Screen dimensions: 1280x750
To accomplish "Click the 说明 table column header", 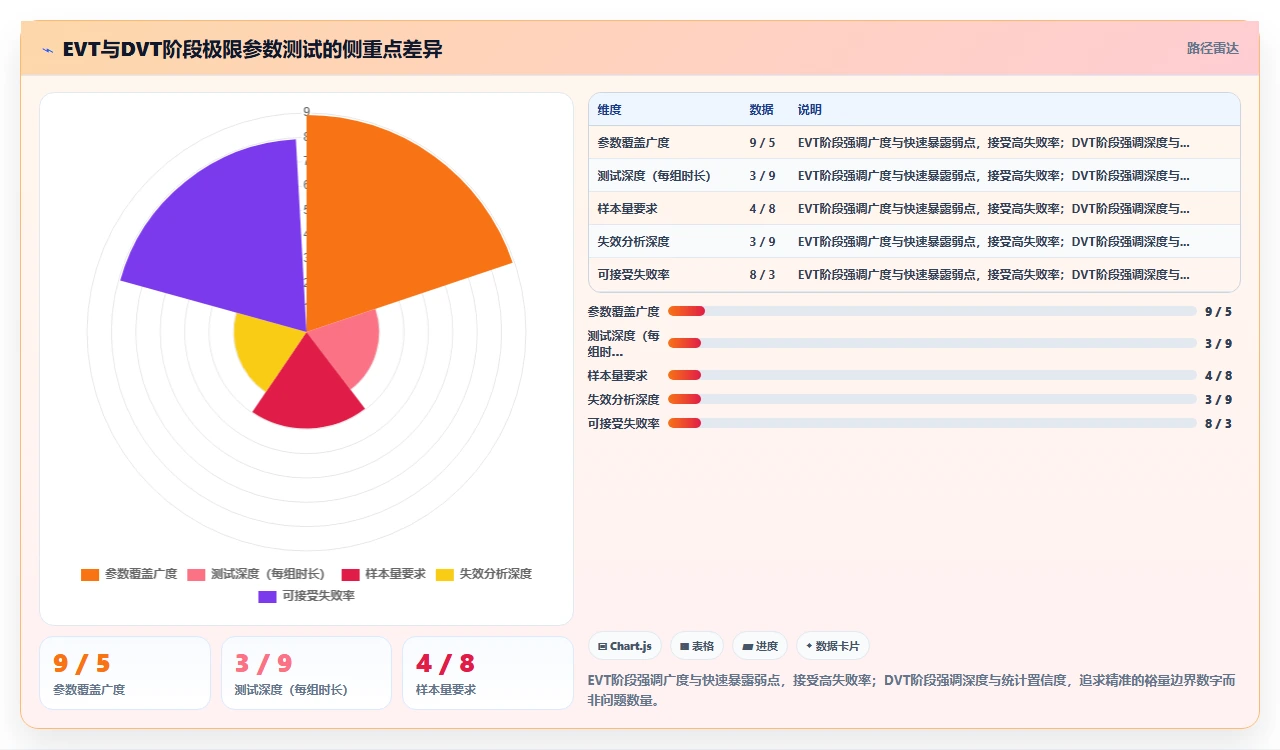I will (809, 110).
